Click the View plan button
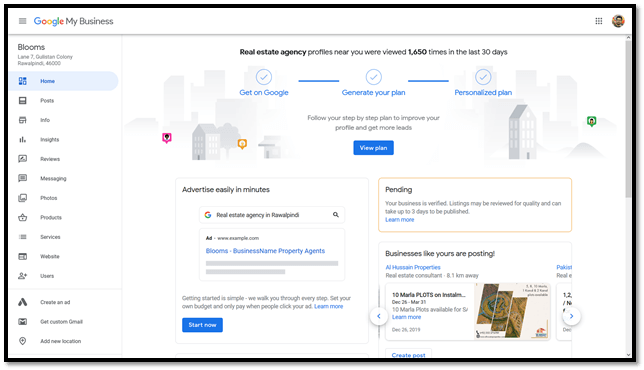644x370 pixels. (373, 148)
